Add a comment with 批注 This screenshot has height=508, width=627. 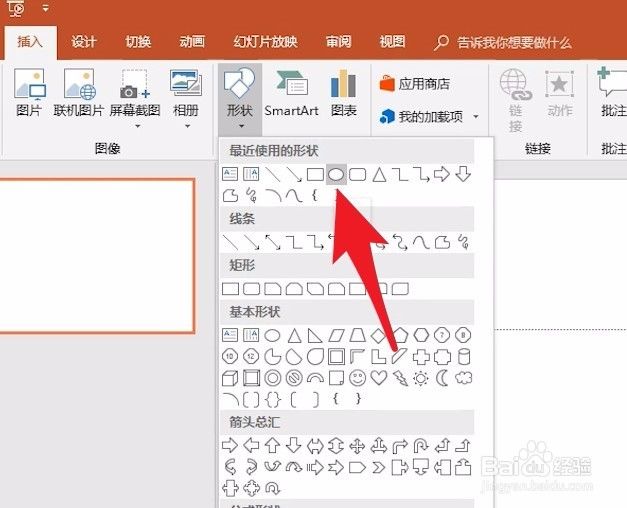pyautogui.click(x=613, y=93)
